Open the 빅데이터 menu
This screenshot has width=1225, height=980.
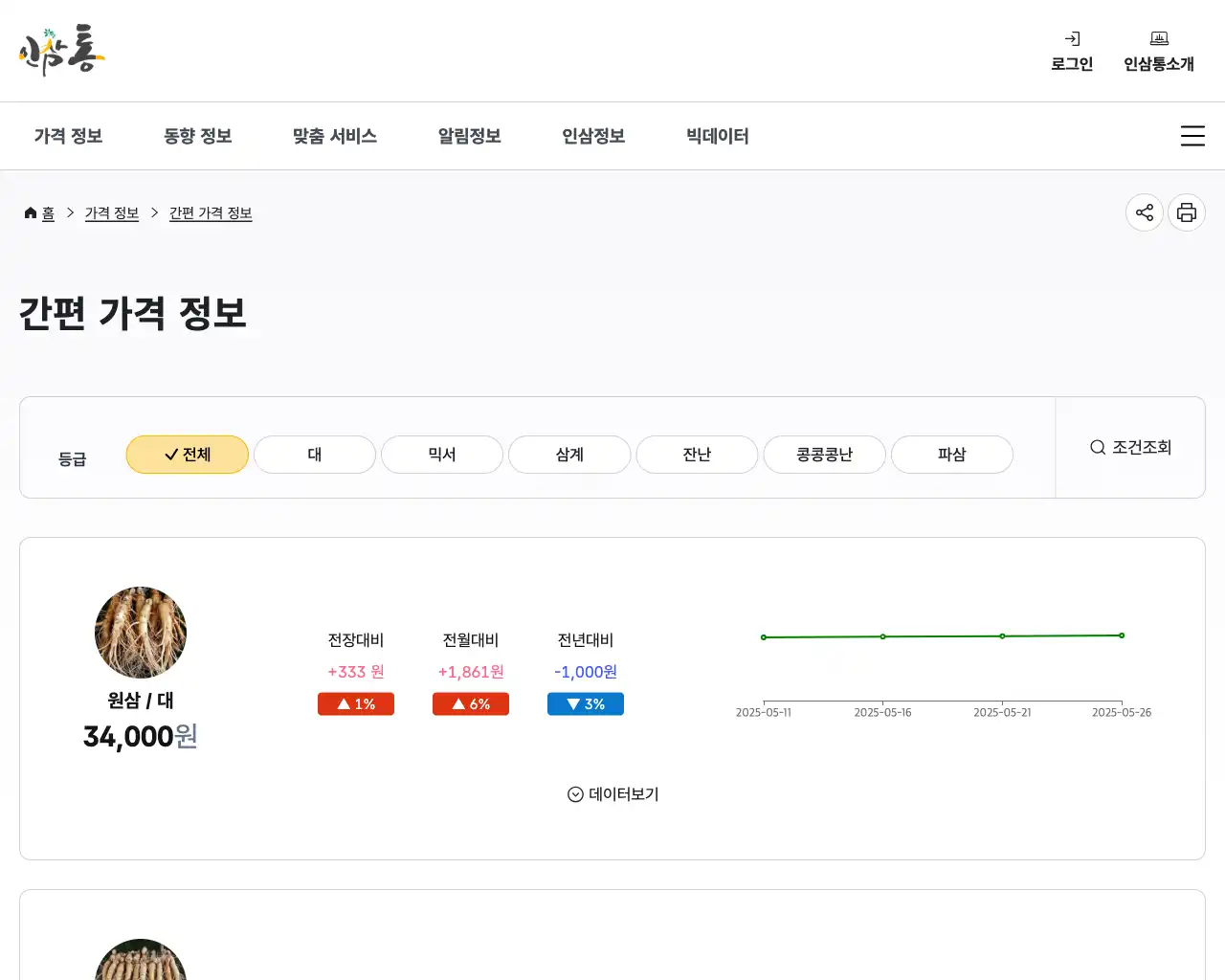click(718, 136)
